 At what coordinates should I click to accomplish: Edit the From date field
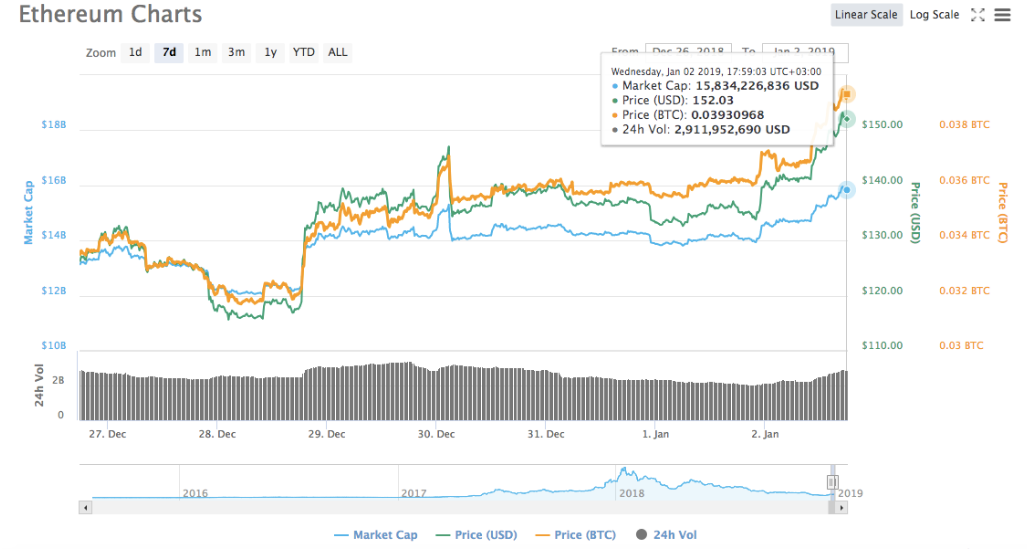tap(688, 52)
